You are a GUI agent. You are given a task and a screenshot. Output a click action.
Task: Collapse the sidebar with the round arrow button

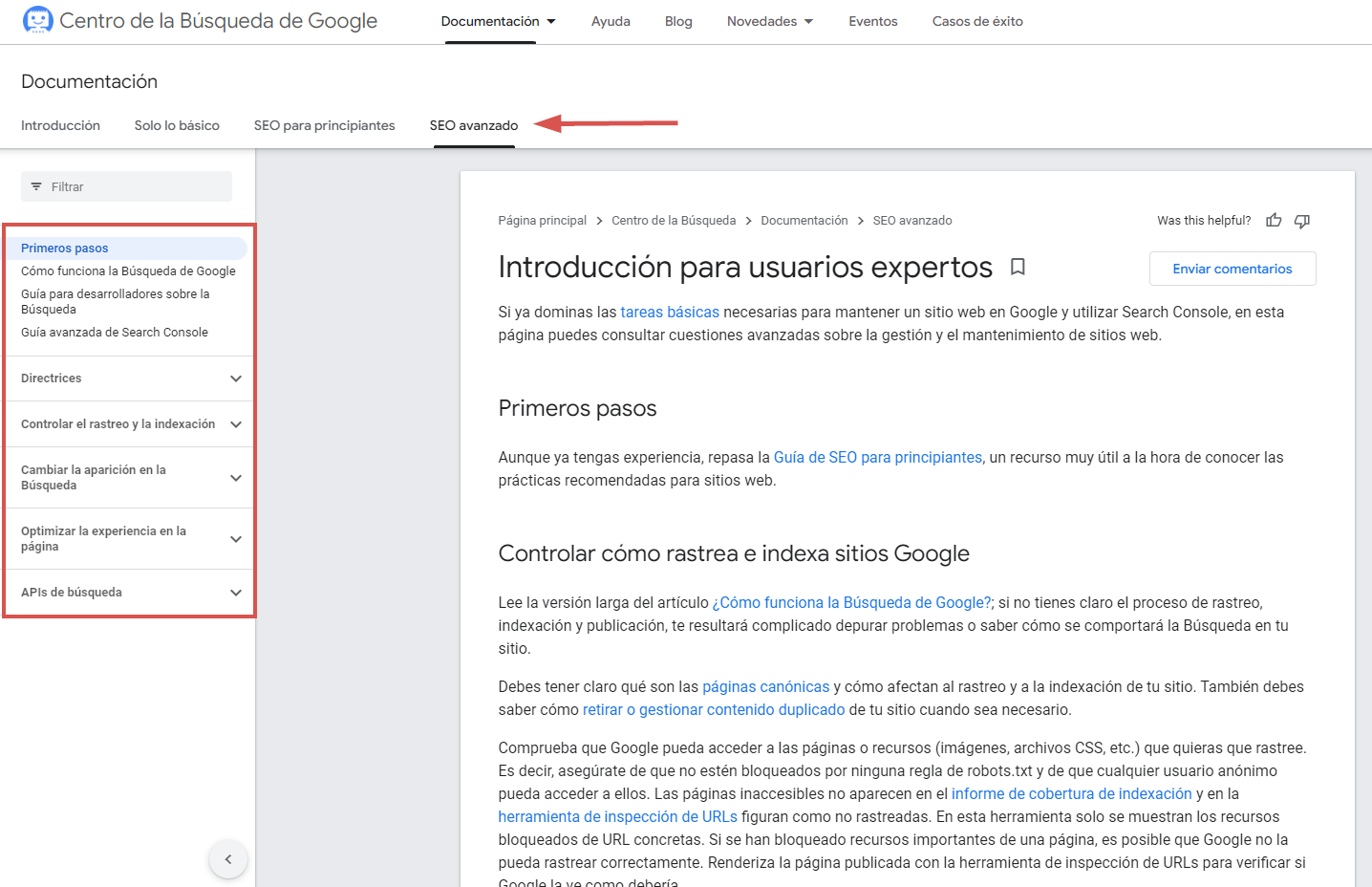pyautogui.click(x=228, y=859)
